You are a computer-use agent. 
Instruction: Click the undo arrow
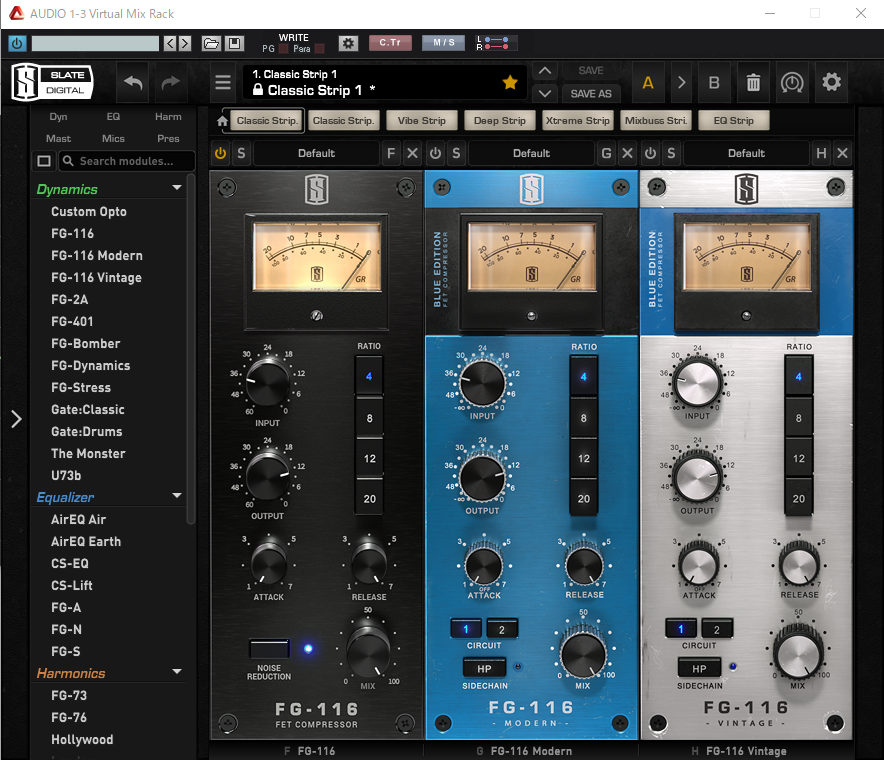133,83
